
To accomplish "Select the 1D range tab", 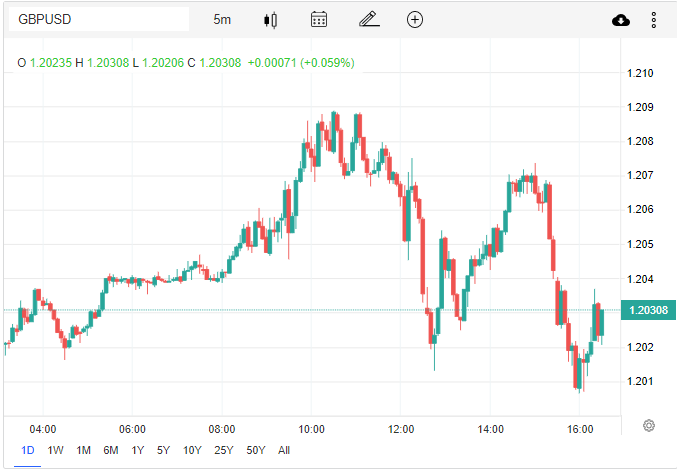I will coord(28,450).
